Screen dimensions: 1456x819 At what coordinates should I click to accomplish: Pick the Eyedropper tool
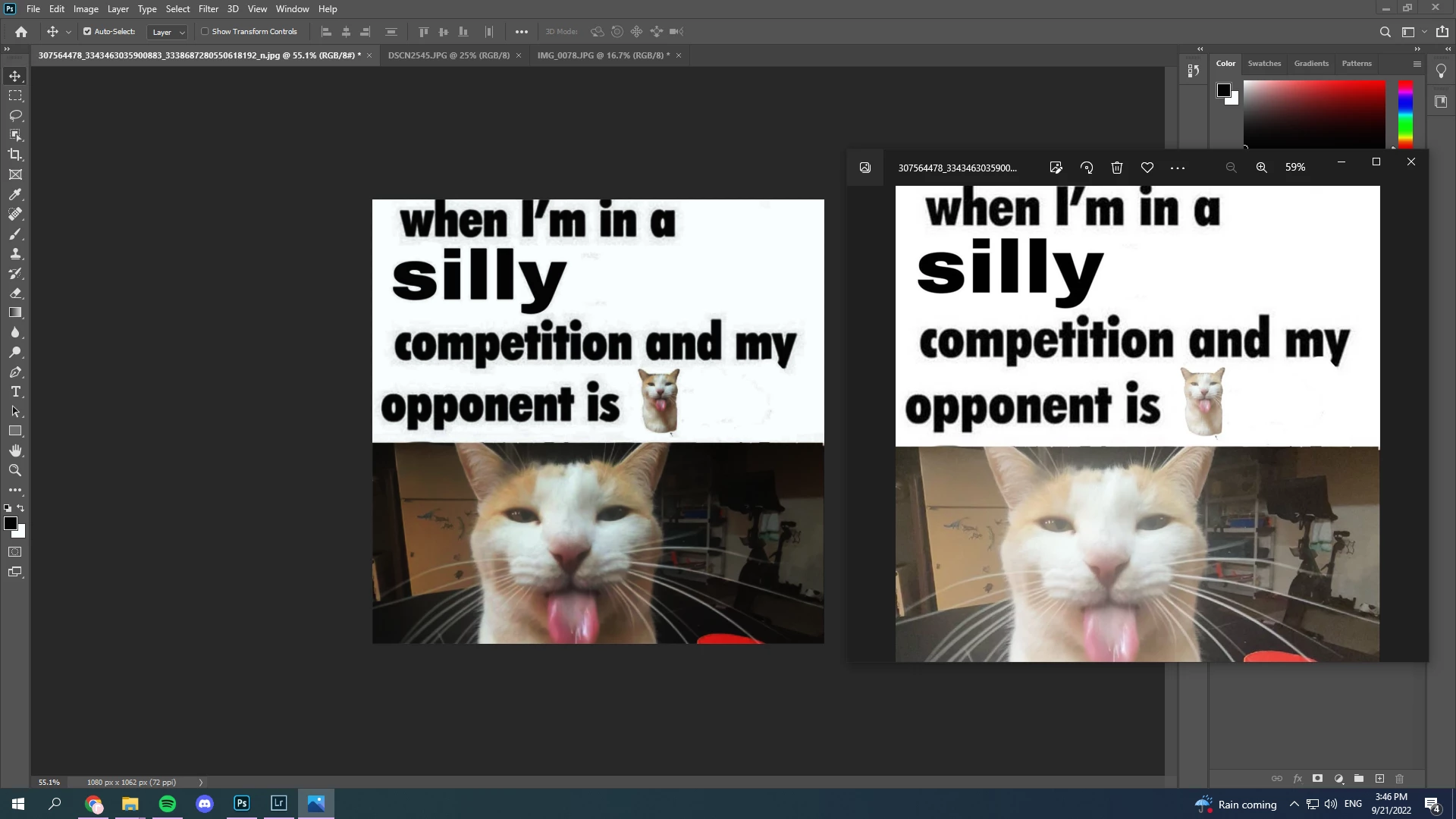(x=15, y=194)
